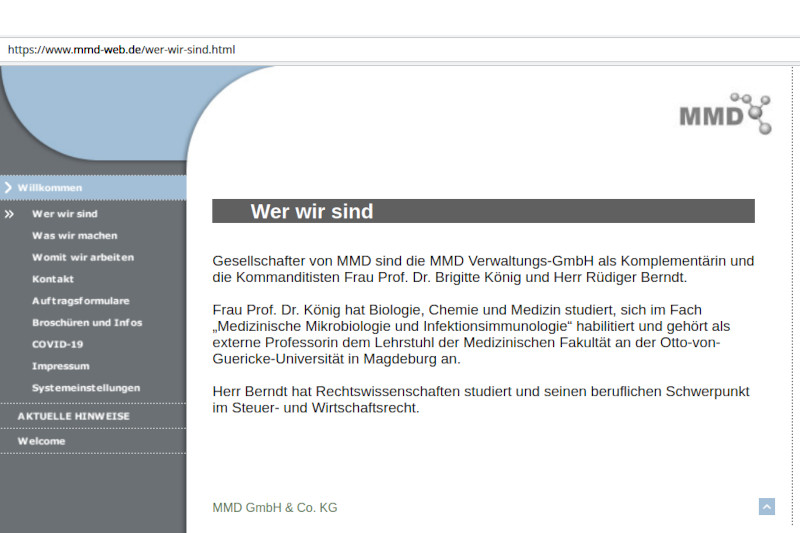Click the Wer wir sind page heading
The width and height of the screenshot is (800, 533).
tap(312, 211)
